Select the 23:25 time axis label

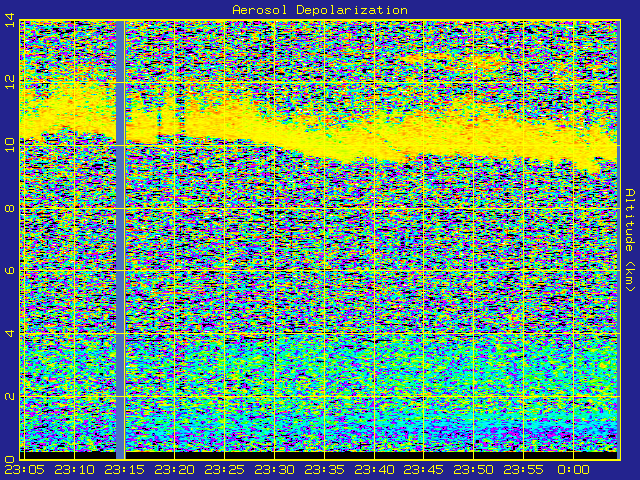224,470
